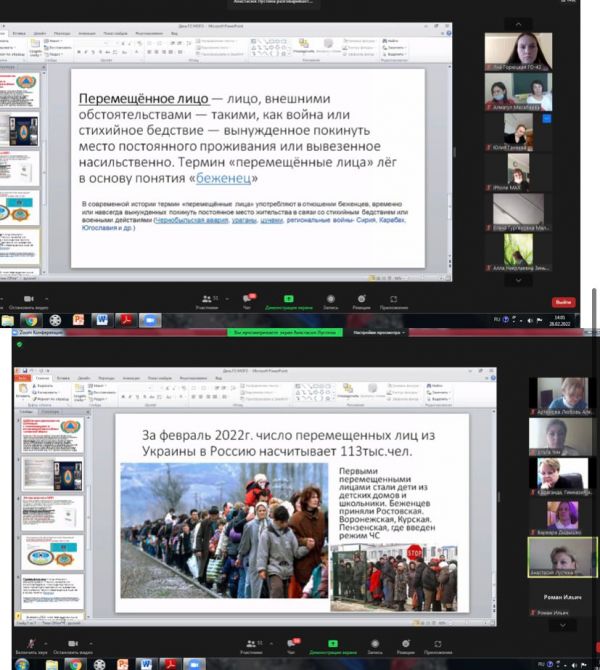Open Apps (Приложения) in upper Zoom toolbar
Viewport: 600px width, 670px height.
[394, 299]
